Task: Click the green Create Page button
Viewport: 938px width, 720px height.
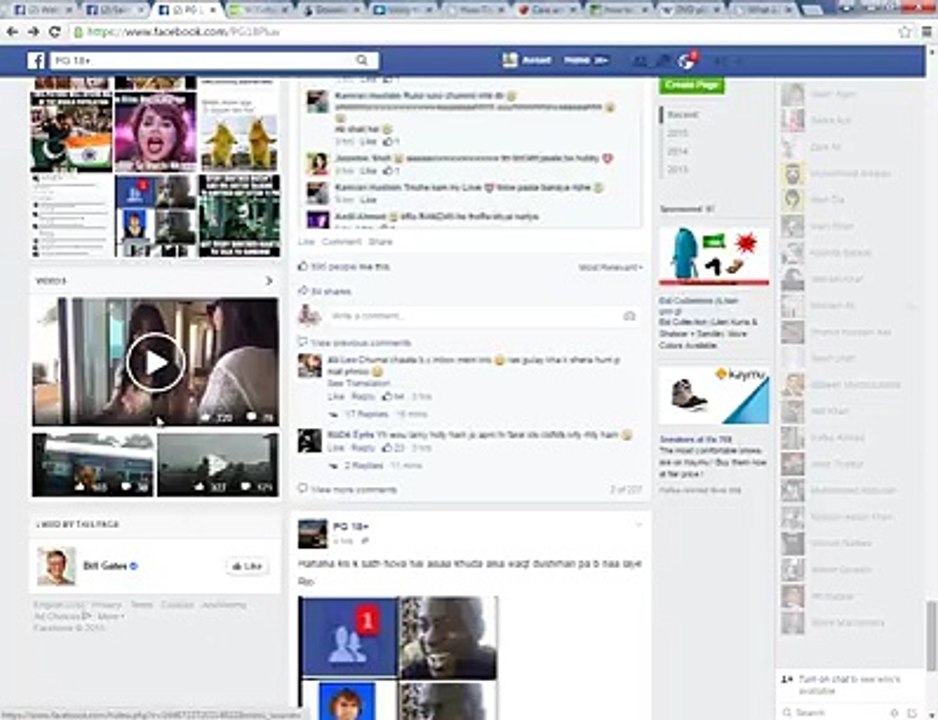Action: coord(692,85)
